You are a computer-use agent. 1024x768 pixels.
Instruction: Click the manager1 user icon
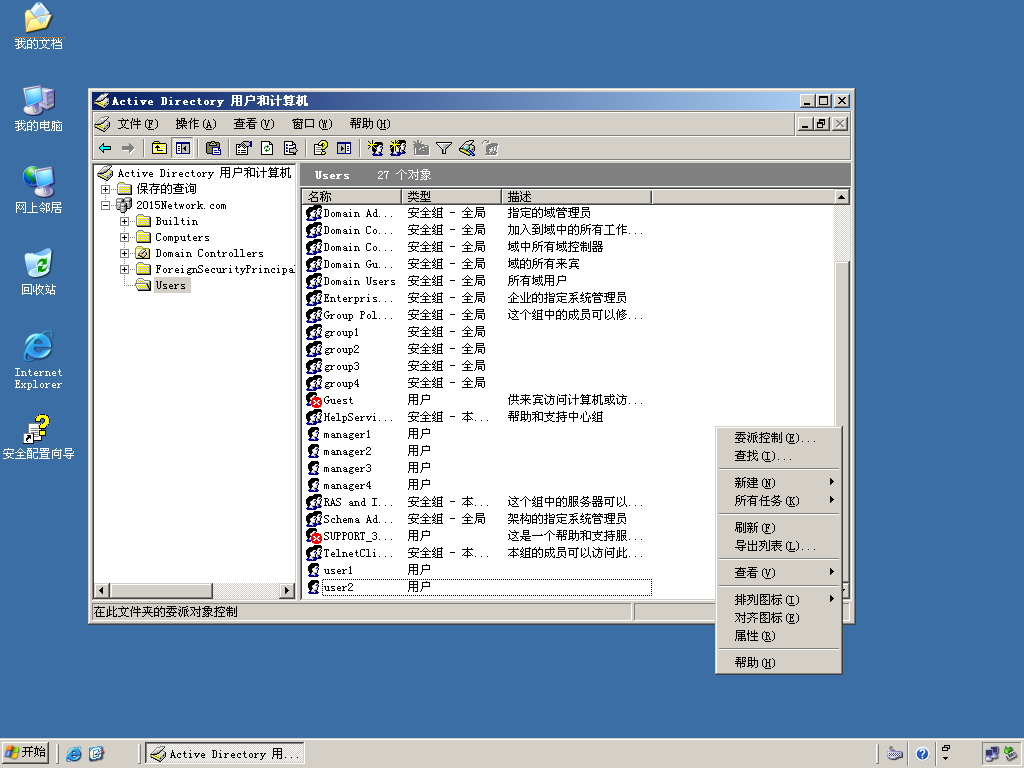(313, 434)
